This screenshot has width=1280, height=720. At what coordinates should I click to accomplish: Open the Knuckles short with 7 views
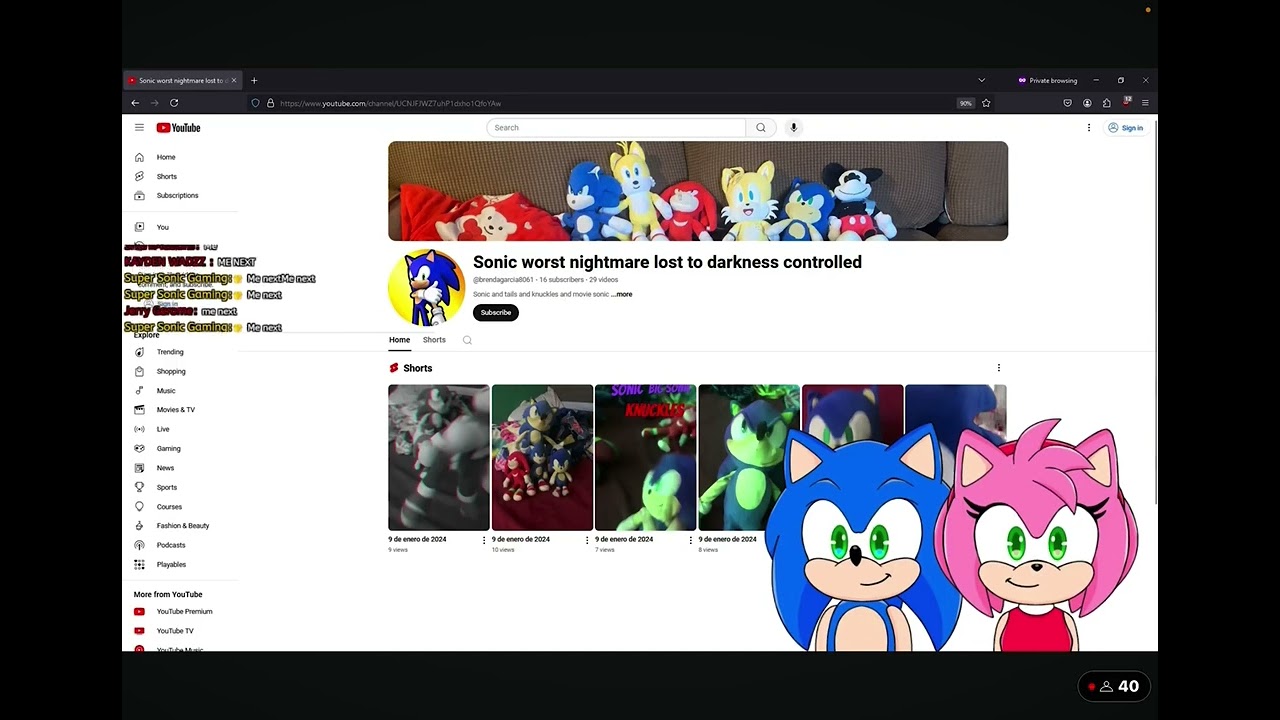pos(645,457)
